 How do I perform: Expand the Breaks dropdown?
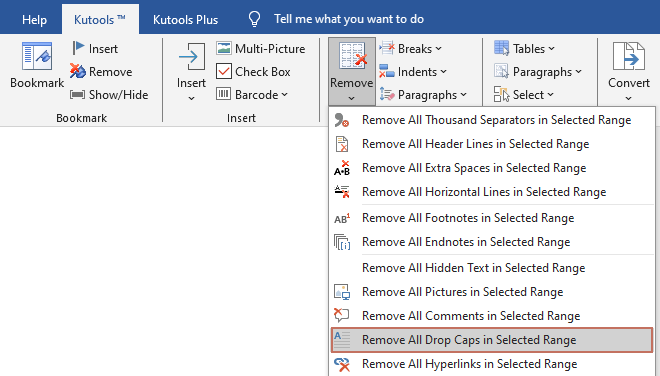coord(410,48)
